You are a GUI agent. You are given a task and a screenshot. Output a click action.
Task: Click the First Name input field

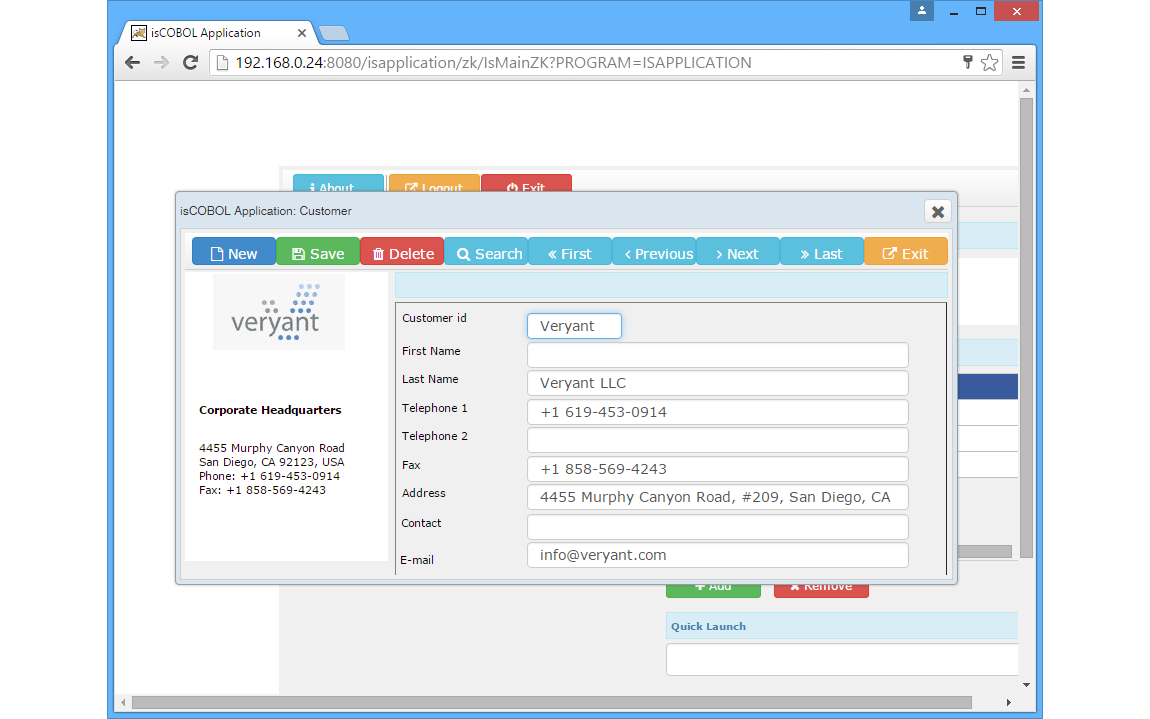(717, 355)
